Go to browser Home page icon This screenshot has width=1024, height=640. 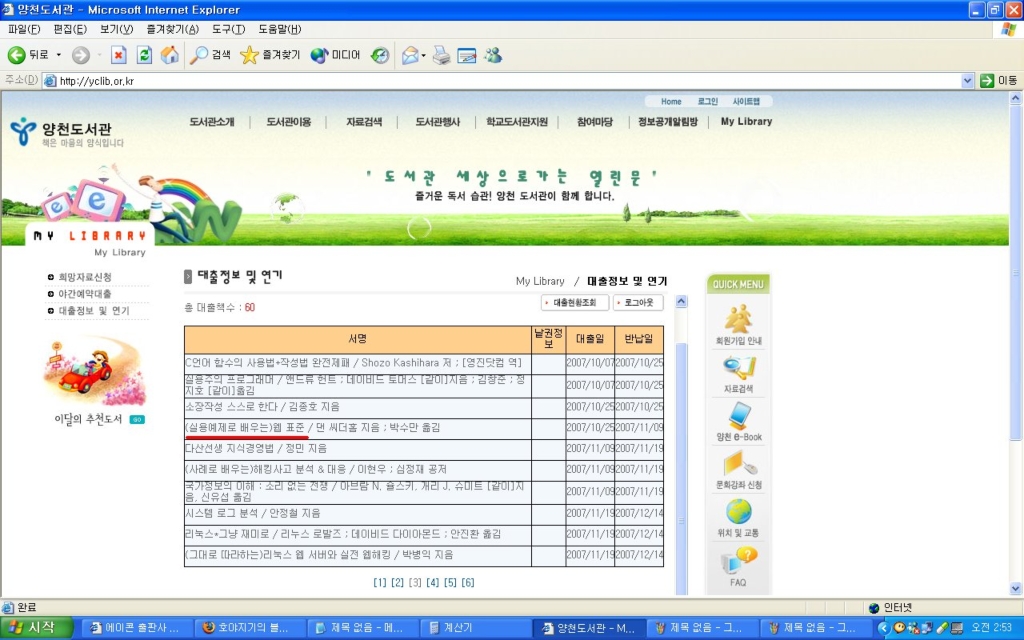(170, 56)
